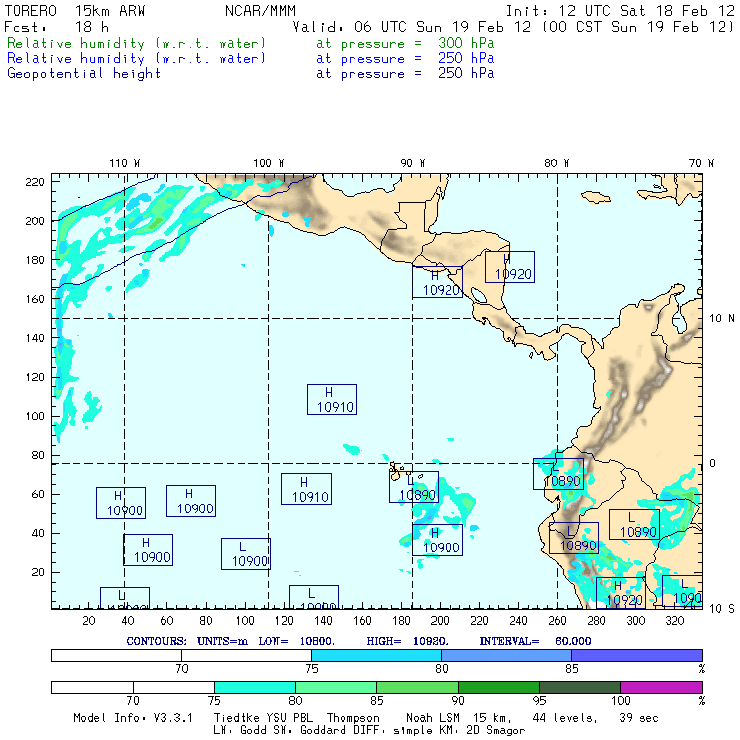This screenshot has height=740, width=740.
Task: Choose the light green 80–85% swatch
Action: (335, 687)
